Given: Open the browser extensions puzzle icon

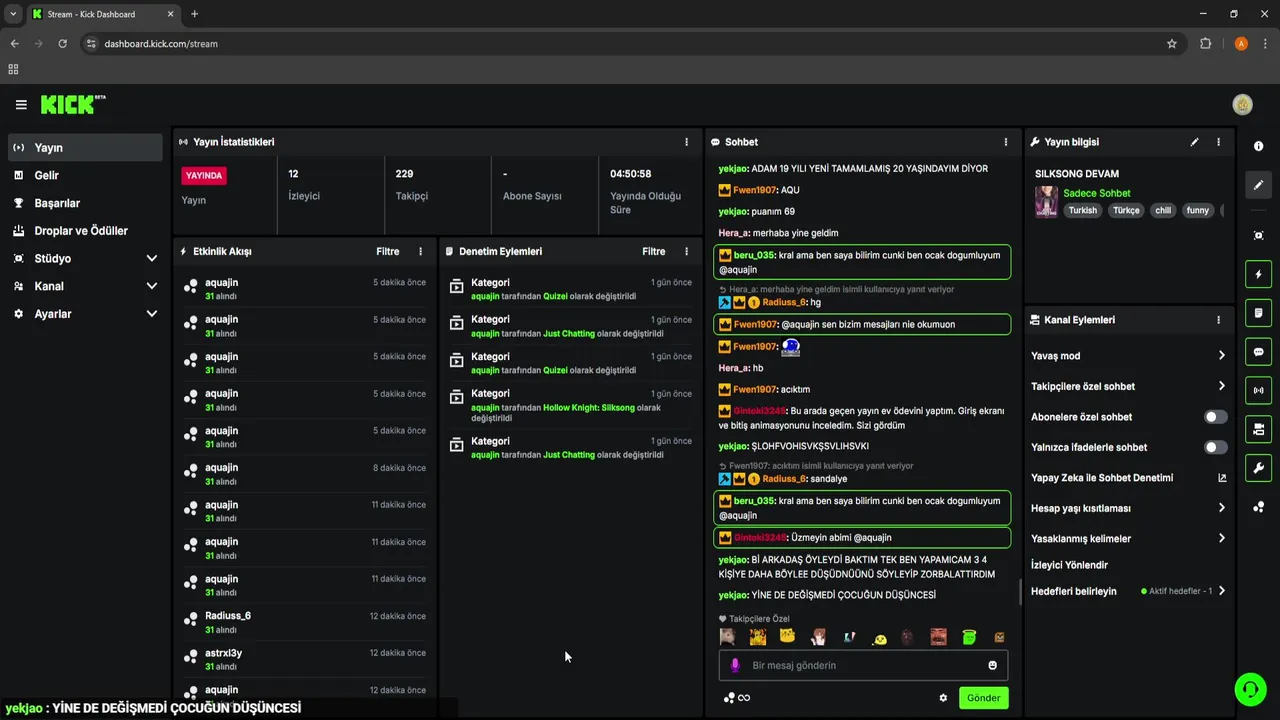Looking at the screenshot, I should (1205, 44).
